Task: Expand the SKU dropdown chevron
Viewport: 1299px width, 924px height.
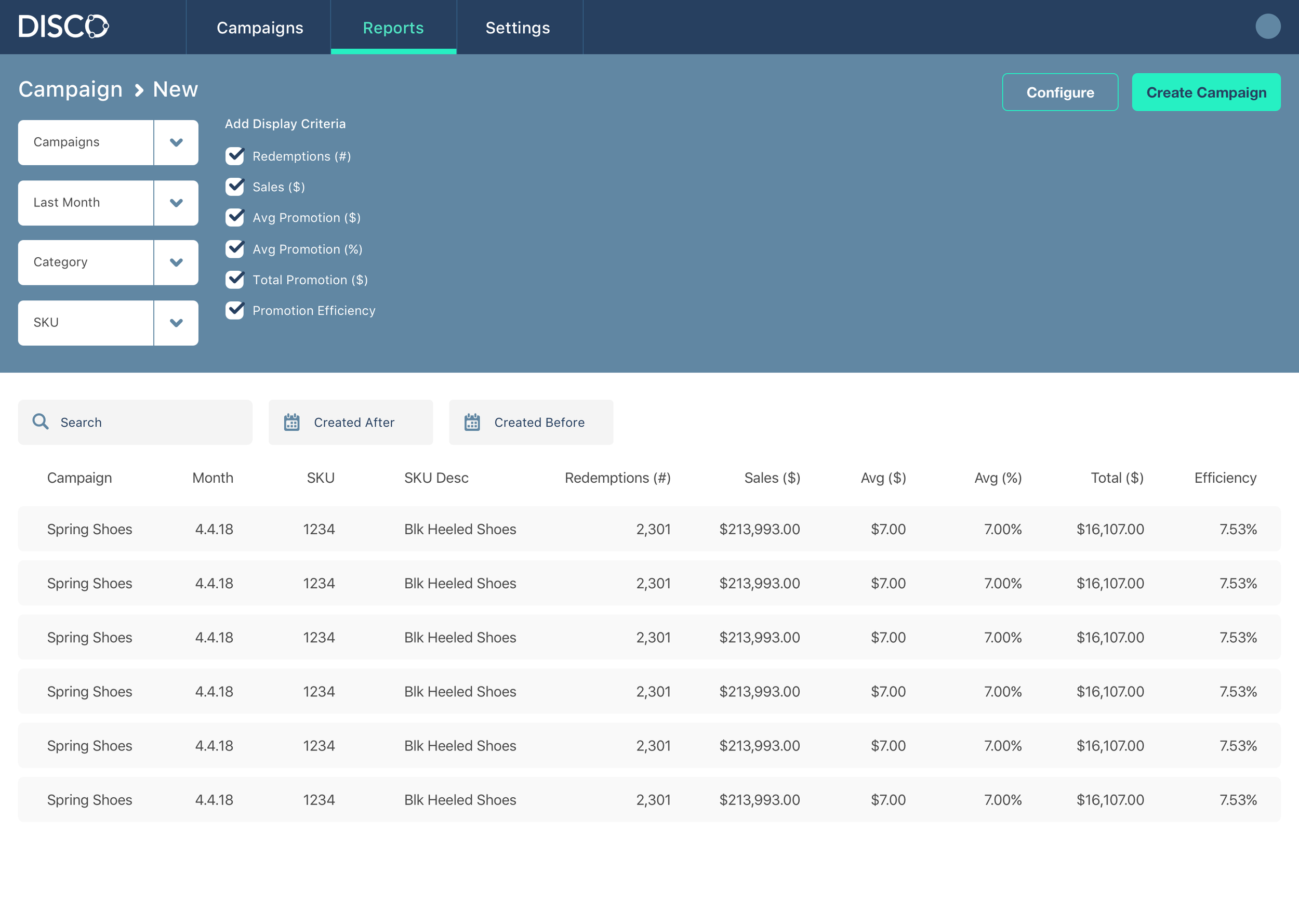Action: [176, 323]
